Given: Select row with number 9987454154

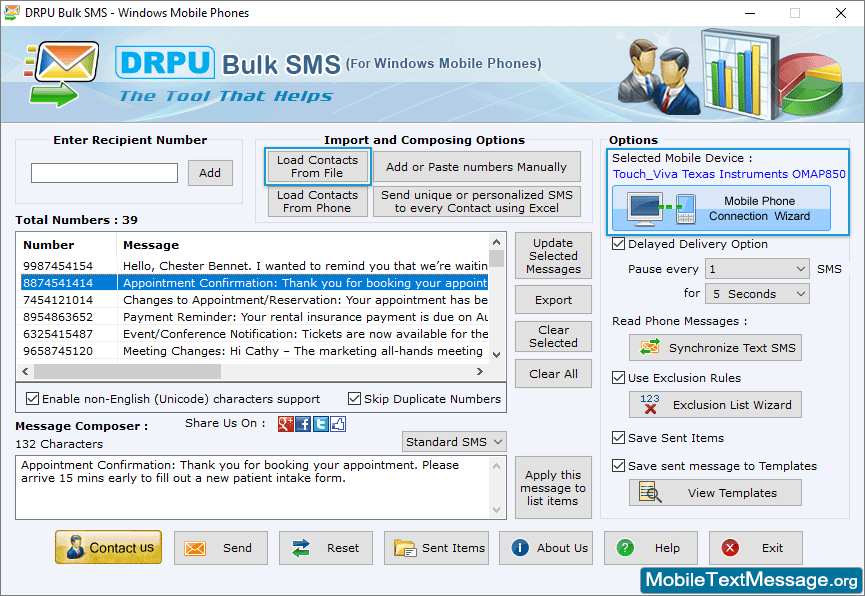Looking at the screenshot, I should click(254, 266).
